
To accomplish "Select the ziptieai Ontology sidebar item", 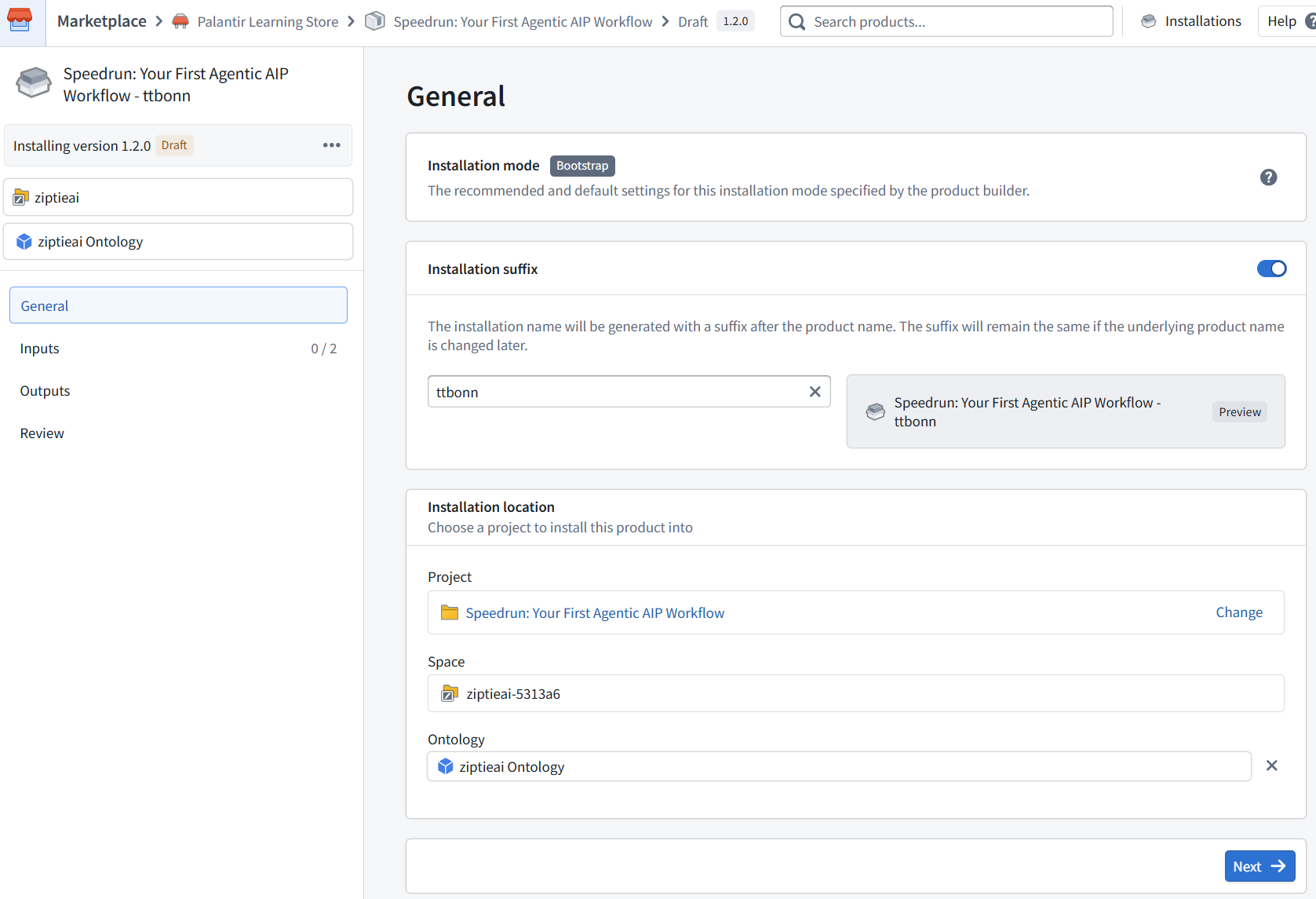I will tap(178, 241).
